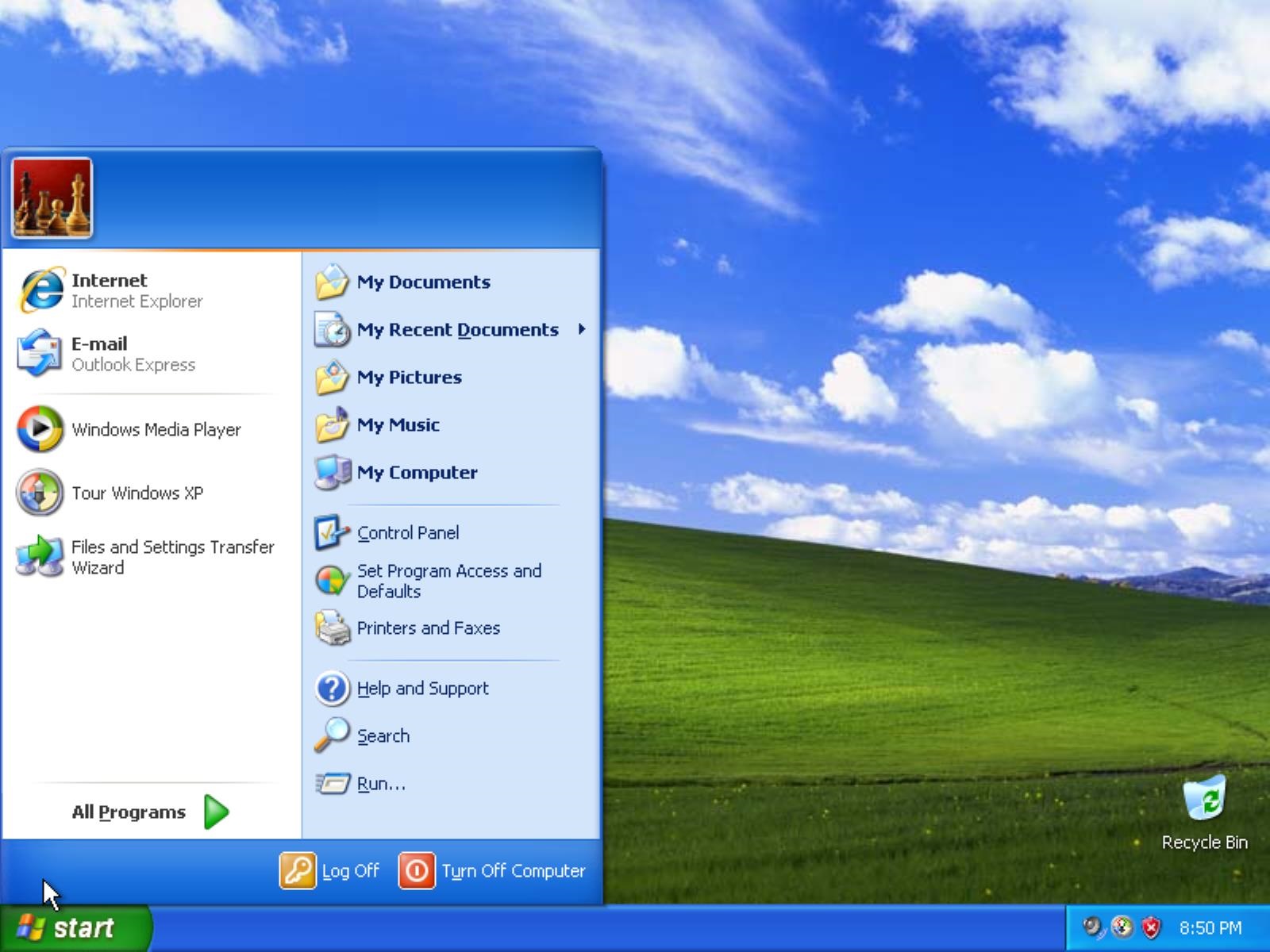Start the Tour Windows XP program

[x=137, y=493]
